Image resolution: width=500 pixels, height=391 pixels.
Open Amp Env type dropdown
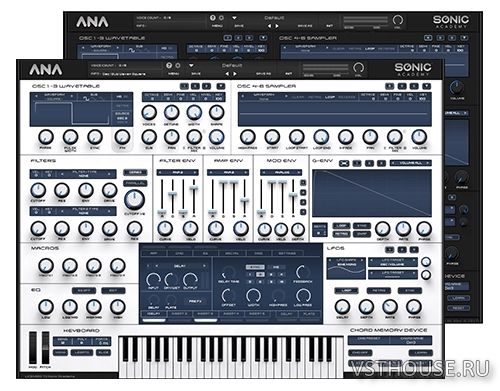point(228,173)
